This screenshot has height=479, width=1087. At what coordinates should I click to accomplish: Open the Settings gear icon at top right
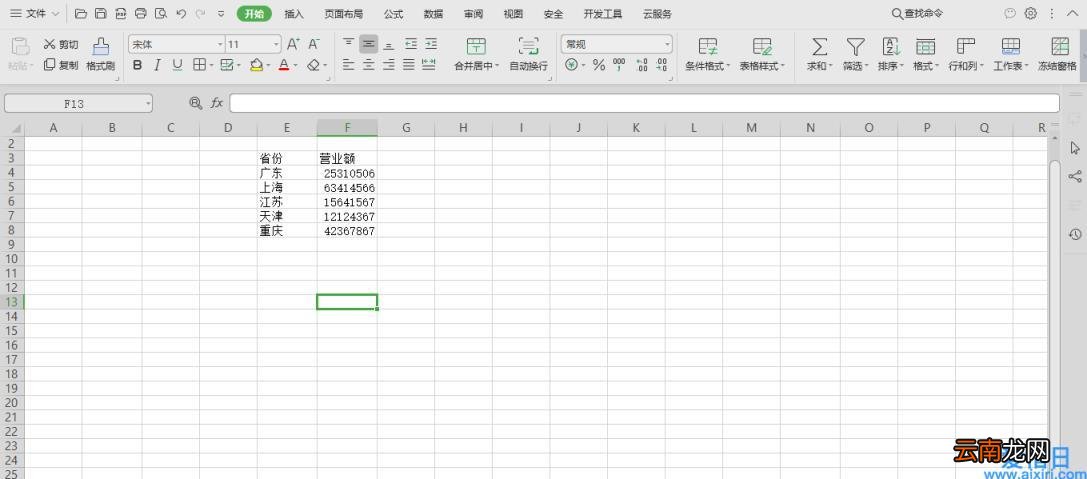(x=1031, y=13)
